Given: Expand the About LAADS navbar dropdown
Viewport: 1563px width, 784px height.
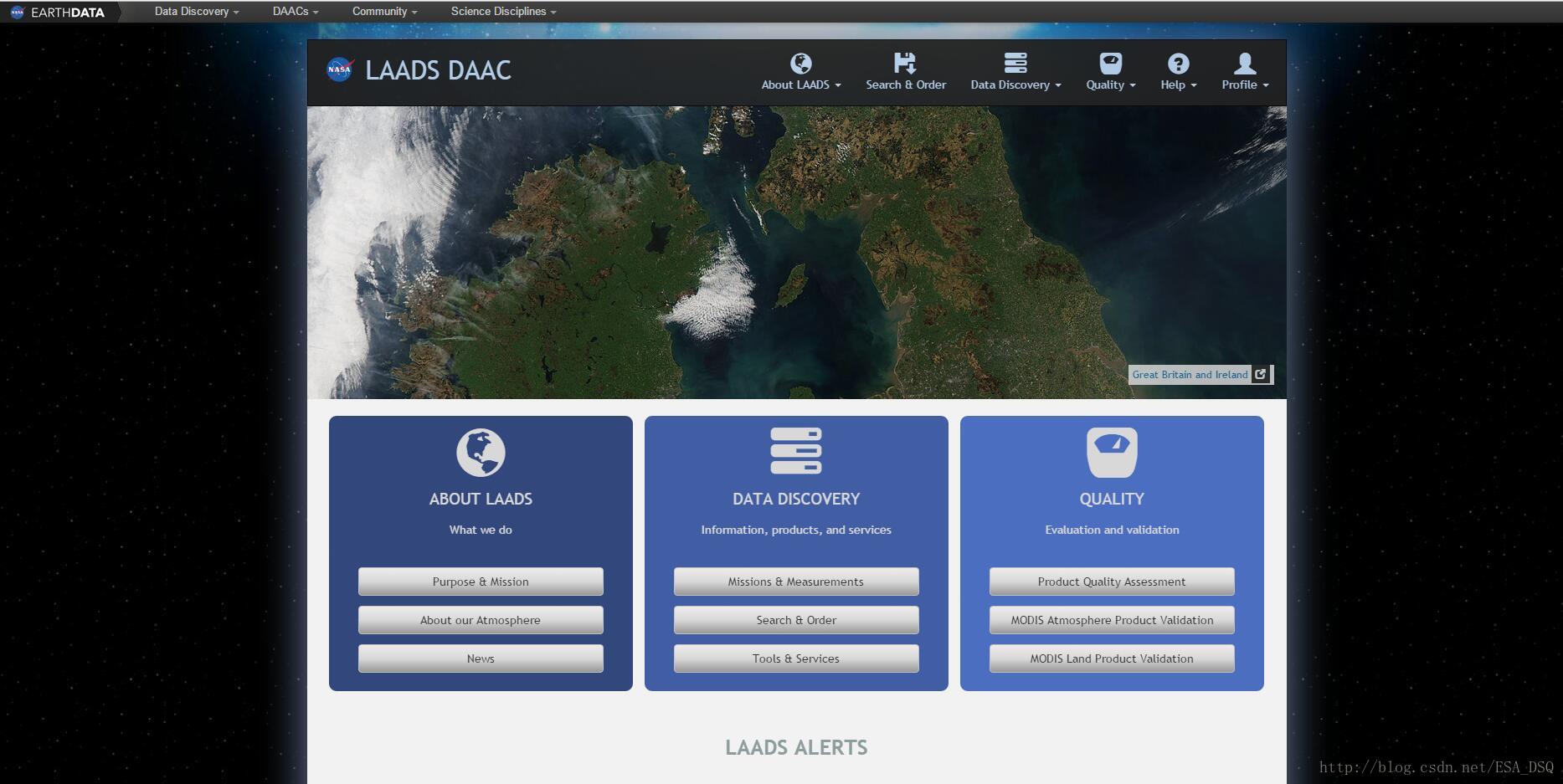Looking at the screenshot, I should [801, 85].
